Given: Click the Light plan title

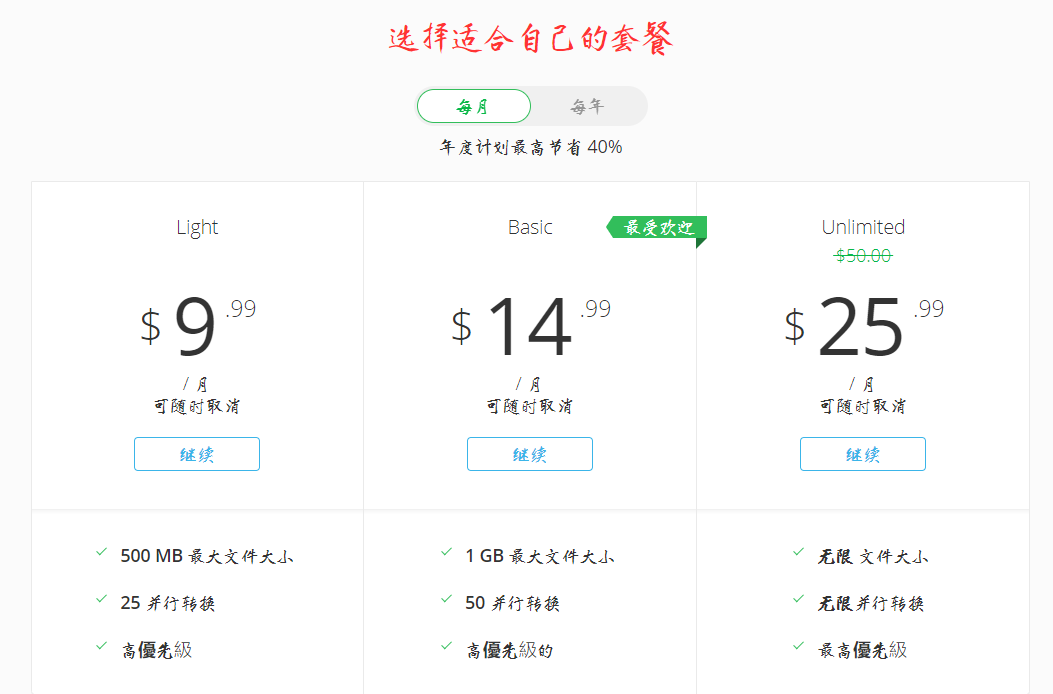Looking at the screenshot, I should pyautogui.click(x=197, y=227).
